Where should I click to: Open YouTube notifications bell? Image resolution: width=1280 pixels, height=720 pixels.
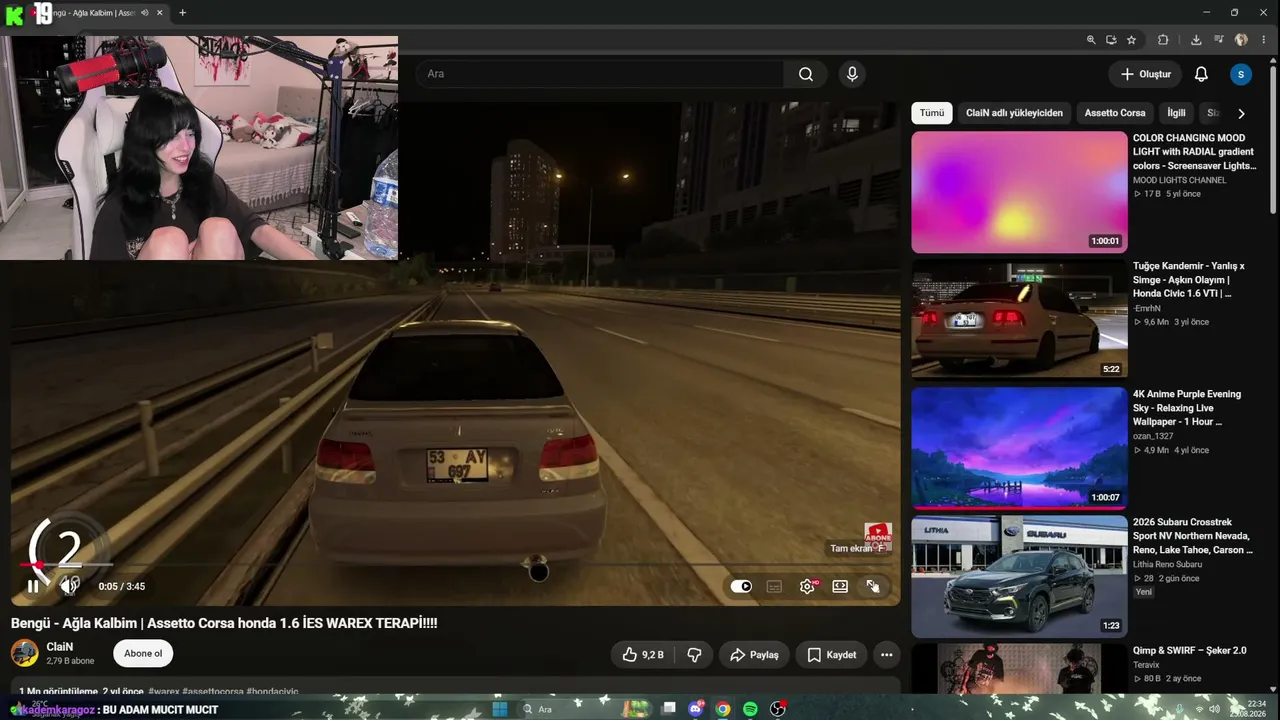[x=1202, y=74]
